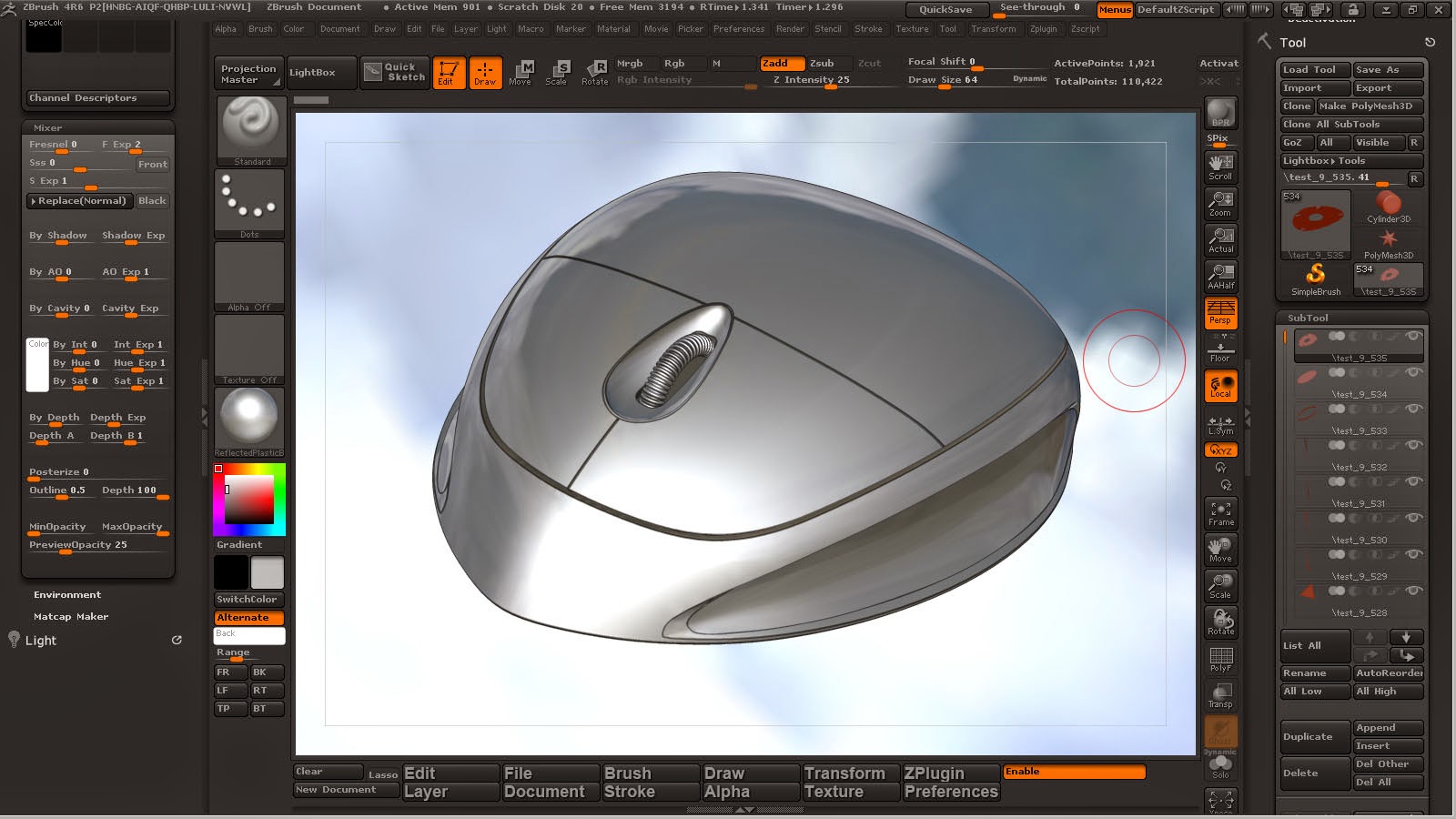
Task: Select the Frame icon on right shelf
Action: tap(1219, 512)
